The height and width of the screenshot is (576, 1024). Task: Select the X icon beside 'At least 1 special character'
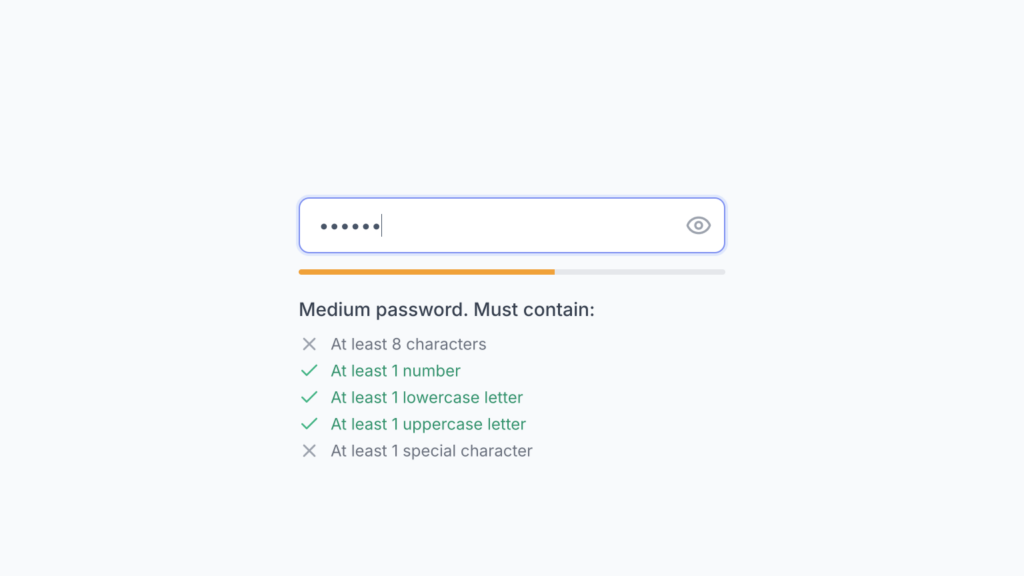310,450
